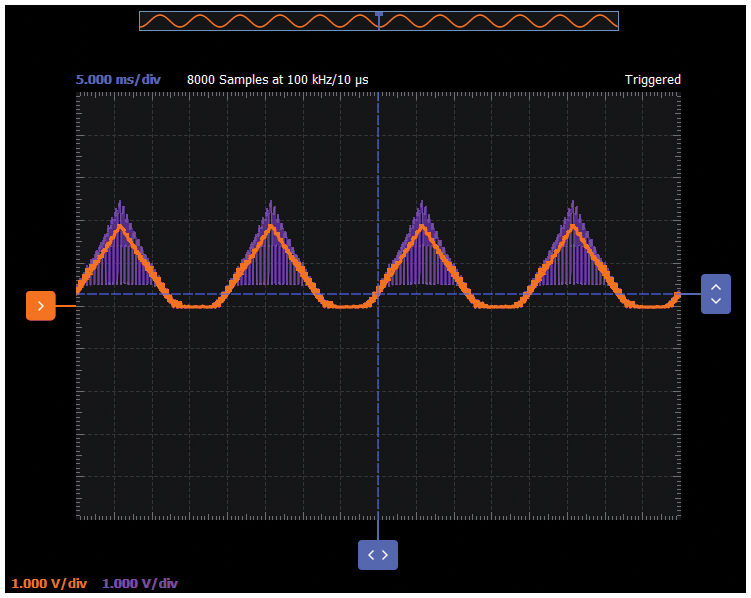Click the left arrow on the horizontal position handle

pyautogui.click(x=370, y=554)
